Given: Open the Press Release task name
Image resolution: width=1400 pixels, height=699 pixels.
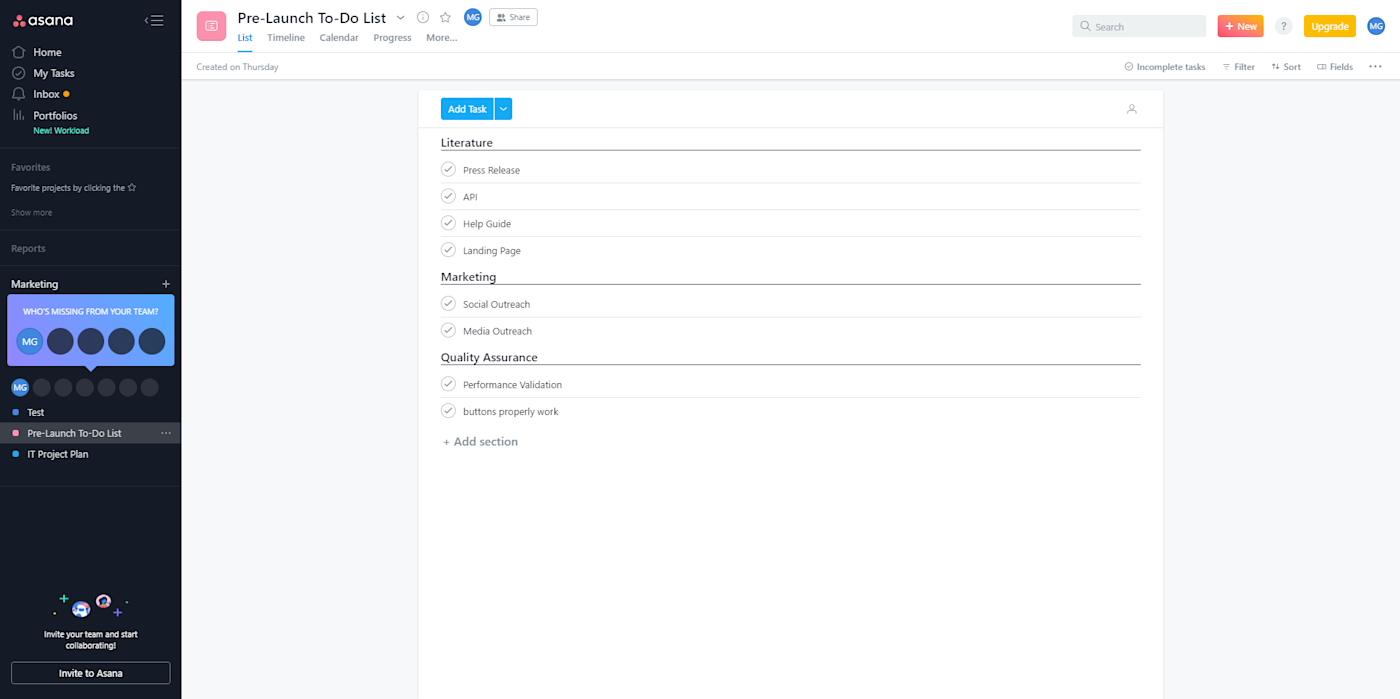Looking at the screenshot, I should tap(491, 170).
